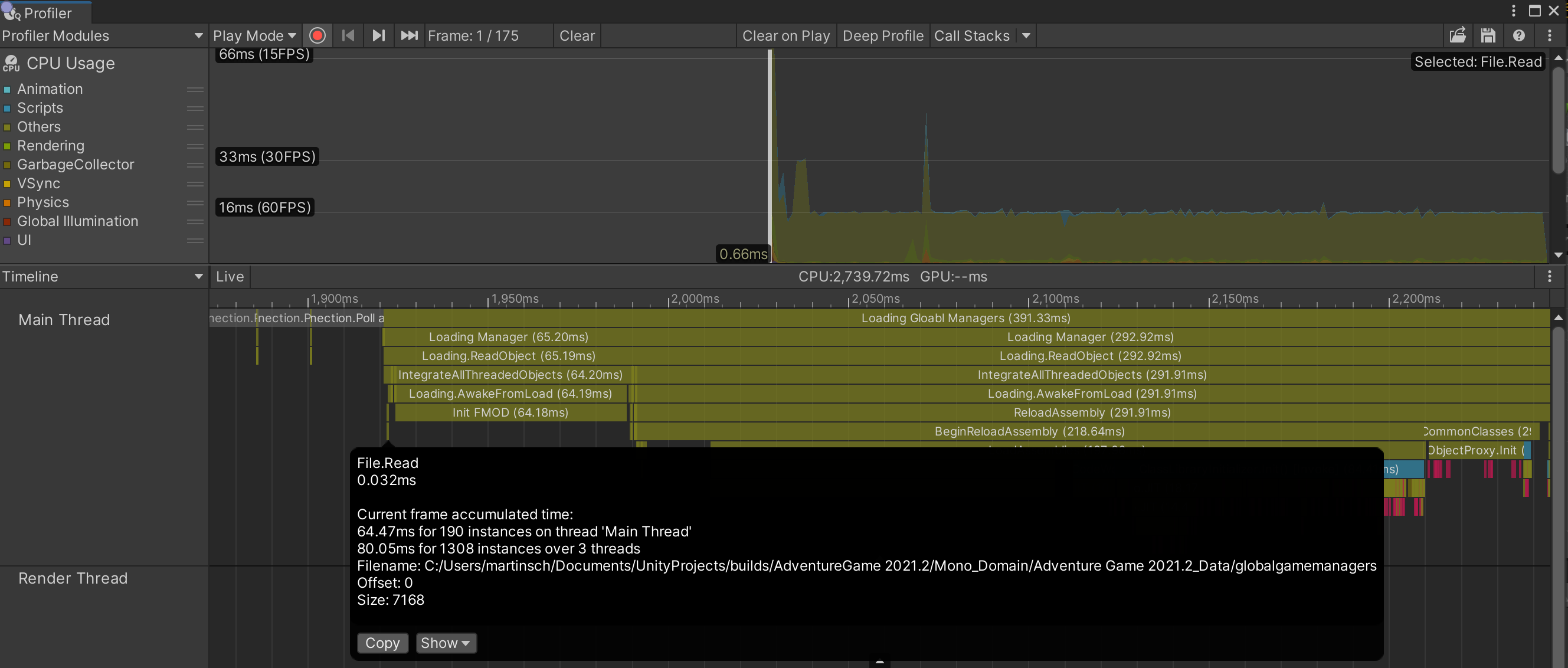1568x668 pixels.
Task: Open the Profiler toolbar kebab menu
Action: pos(1549,36)
